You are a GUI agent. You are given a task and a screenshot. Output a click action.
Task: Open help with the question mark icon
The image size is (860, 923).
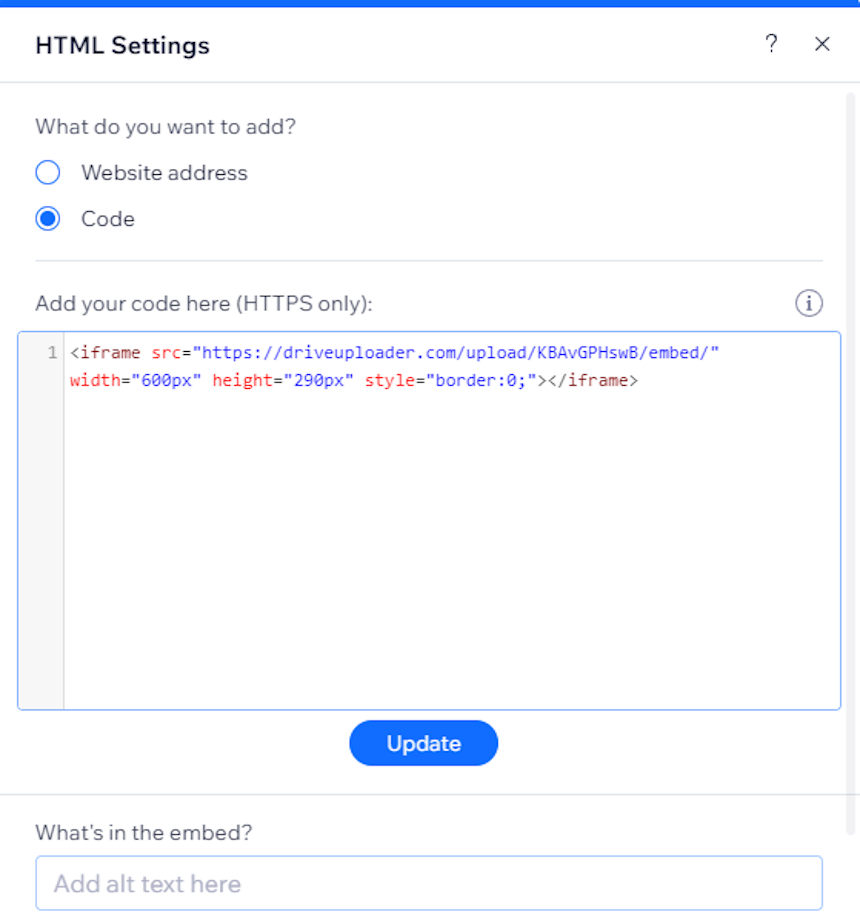(771, 44)
